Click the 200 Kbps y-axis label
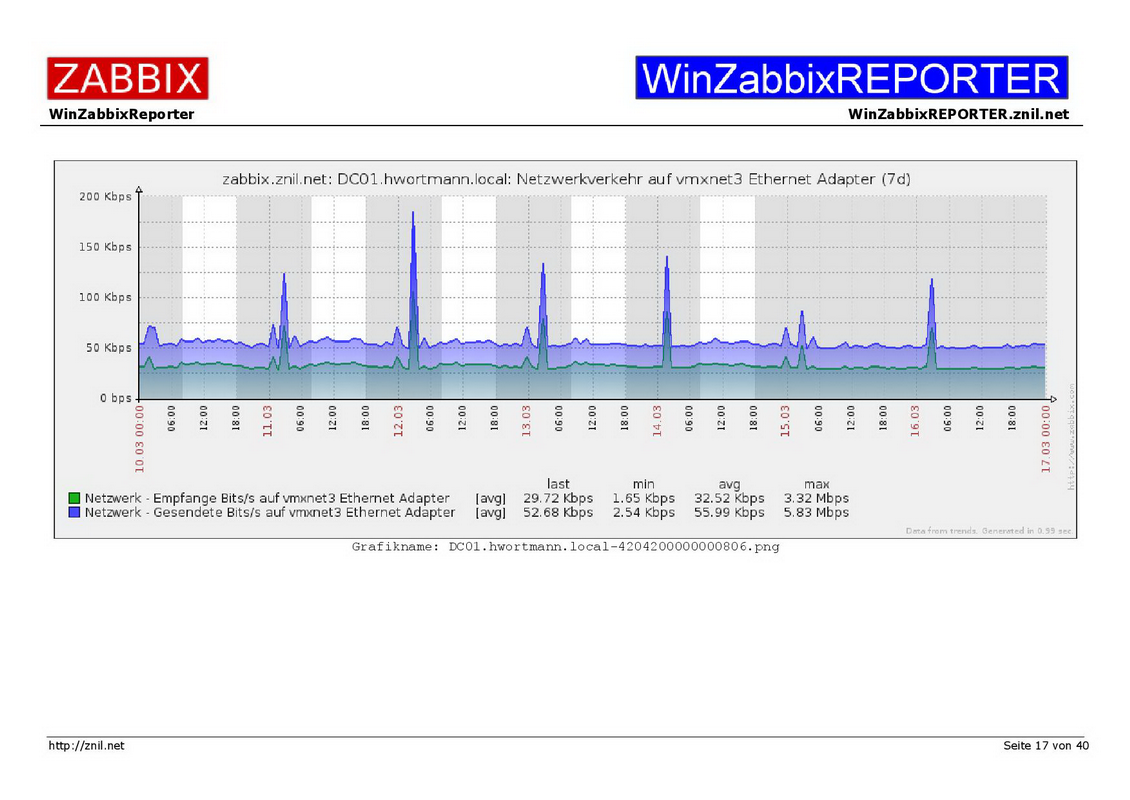 pos(105,197)
